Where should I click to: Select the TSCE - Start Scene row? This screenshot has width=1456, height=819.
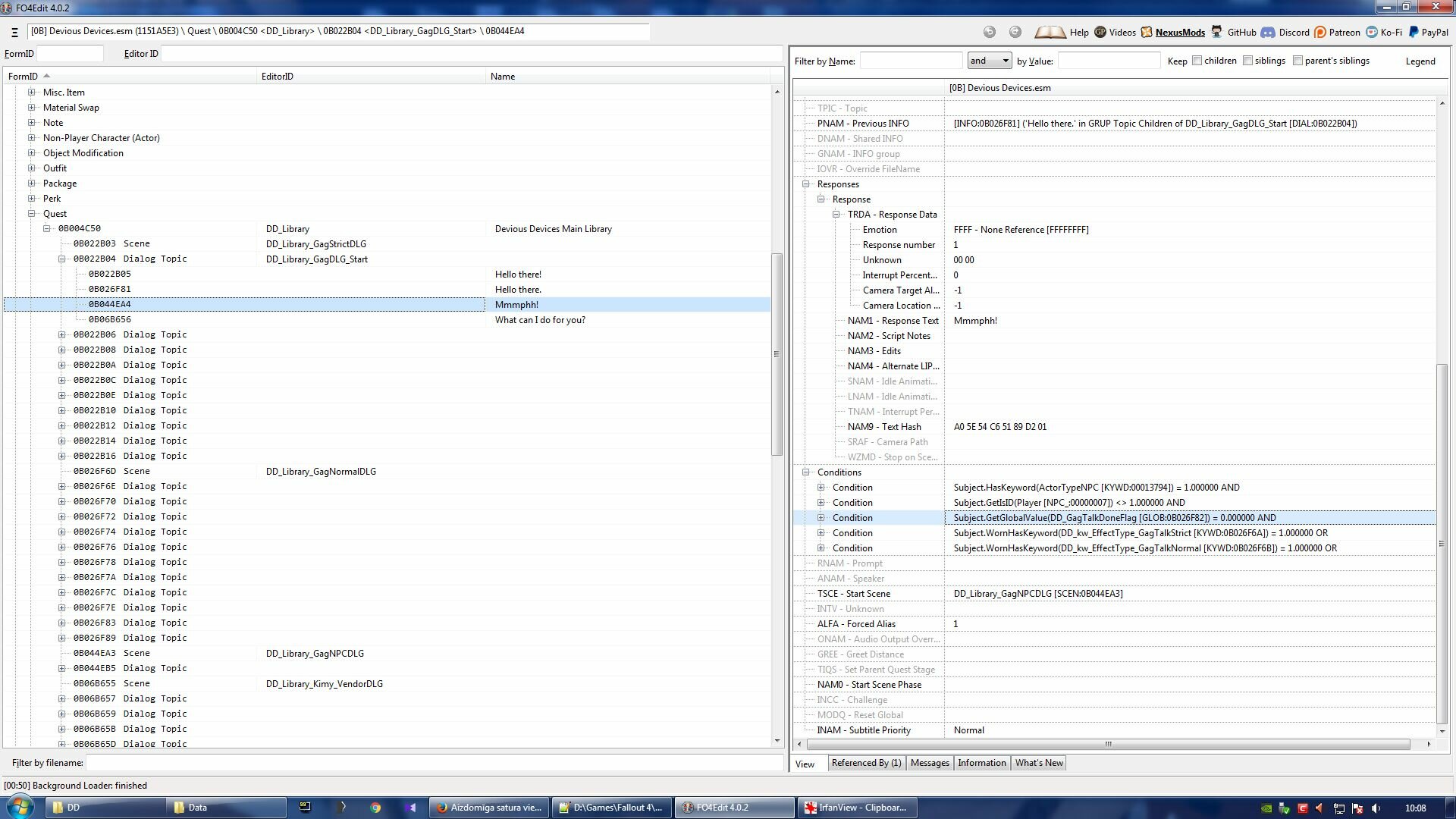click(x=1114, y=594)
